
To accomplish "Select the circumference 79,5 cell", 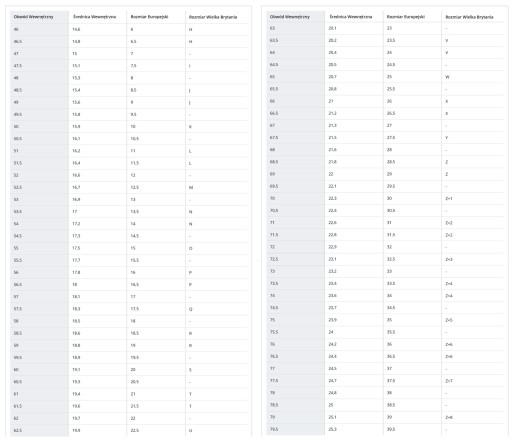I will [x=274, y=429].
